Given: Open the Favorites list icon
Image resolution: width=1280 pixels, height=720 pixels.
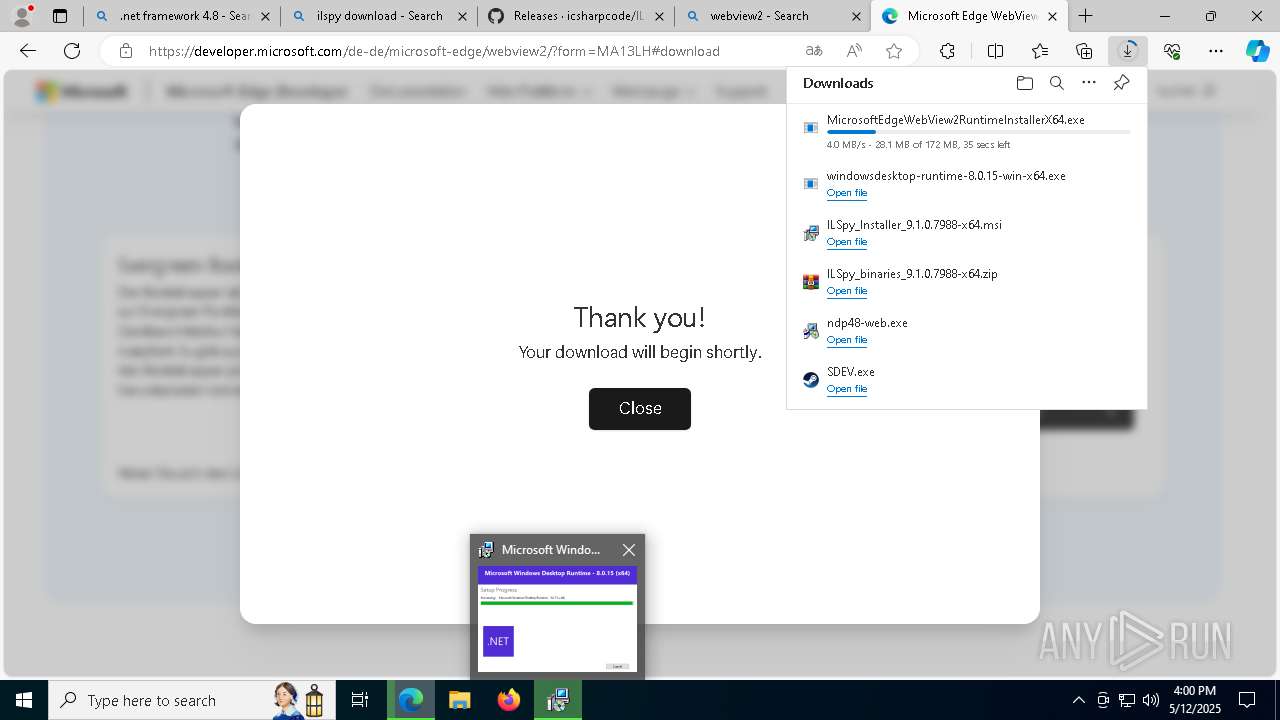Looking at the screenshot, I should tap(1040, 51).
